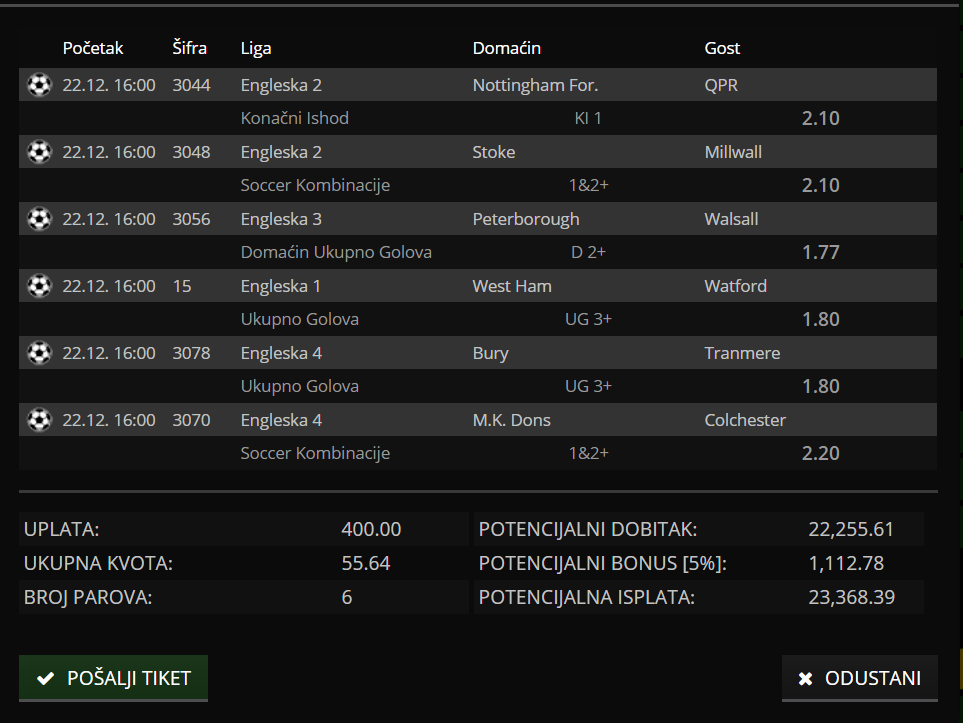Submit ticket with Pošalji Tiket button
The height and width of the screenshot is (723, 963).
point(114,678)
